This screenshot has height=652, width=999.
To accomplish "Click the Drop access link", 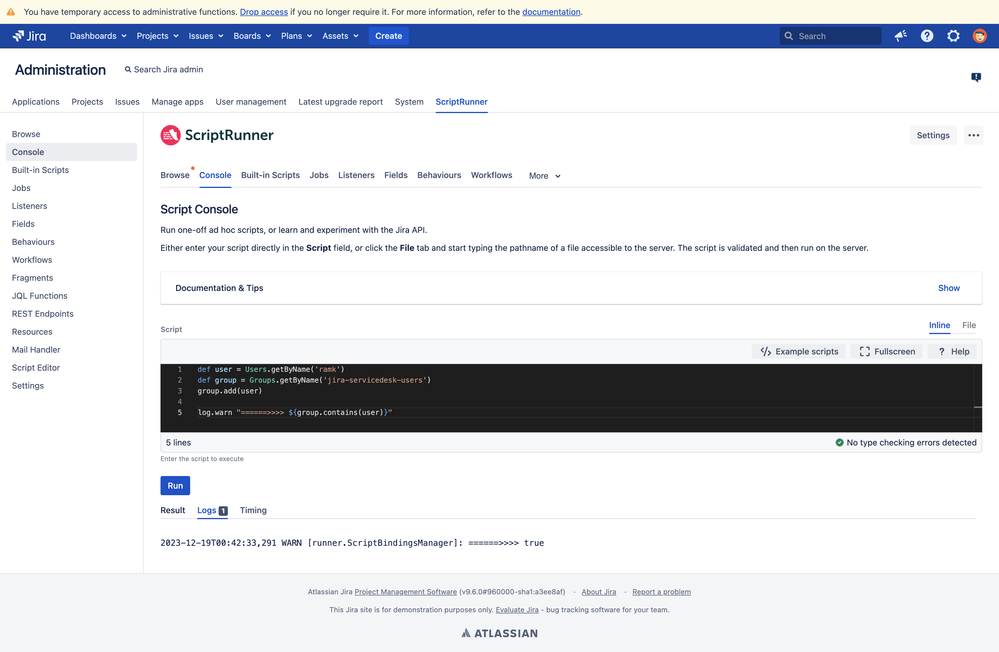I will point(264,12).
